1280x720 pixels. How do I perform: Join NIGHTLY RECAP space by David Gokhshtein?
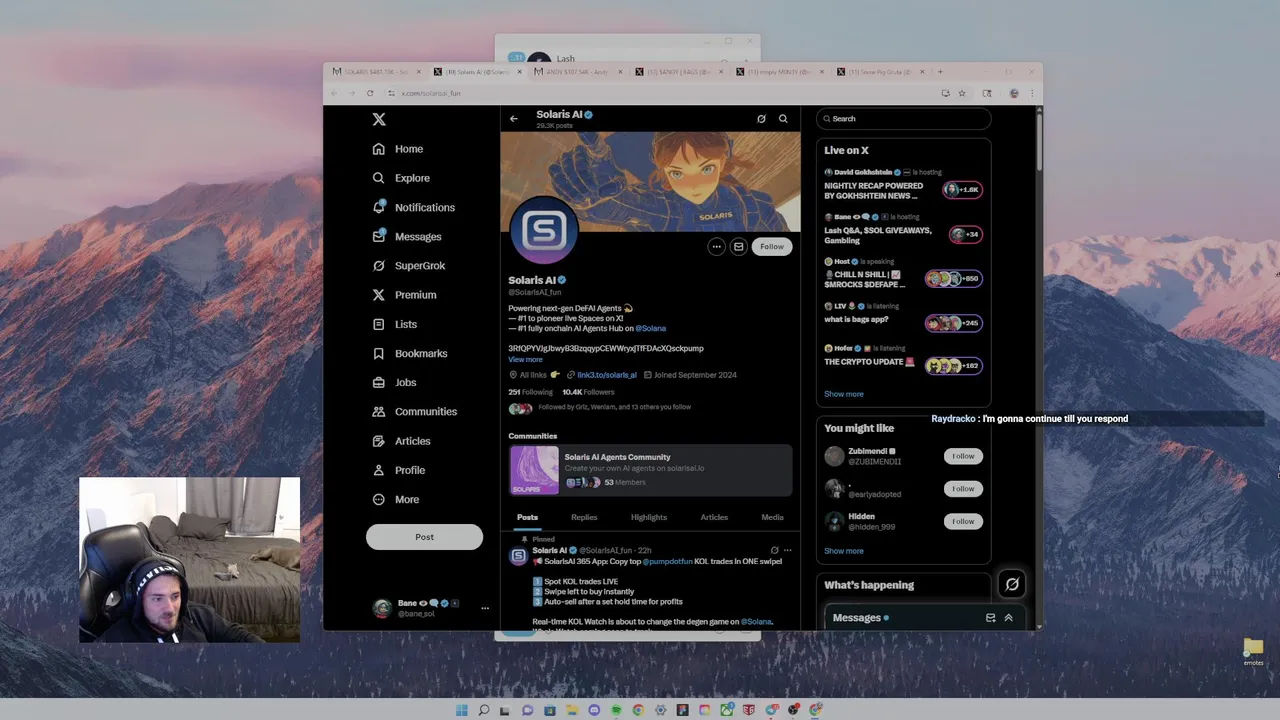tap(903, 185)
